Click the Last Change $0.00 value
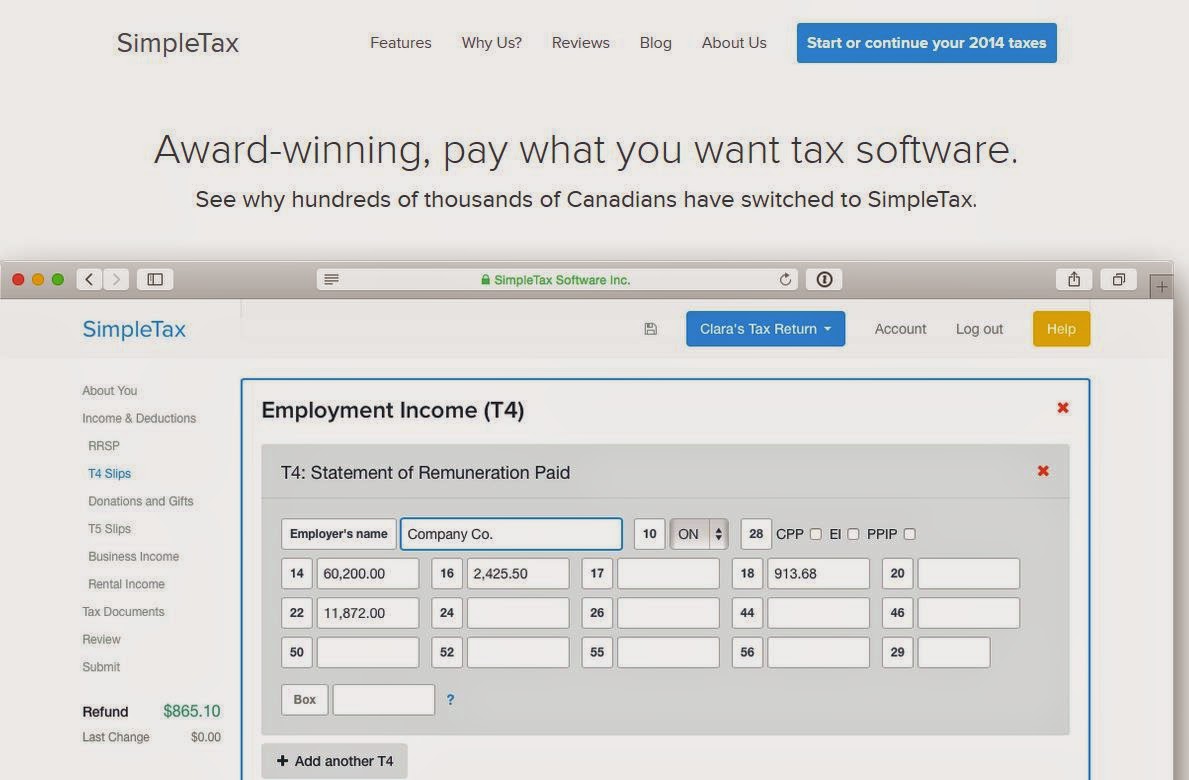The width and height of the screenshot is (1189, 780). (x=205, y=737)
